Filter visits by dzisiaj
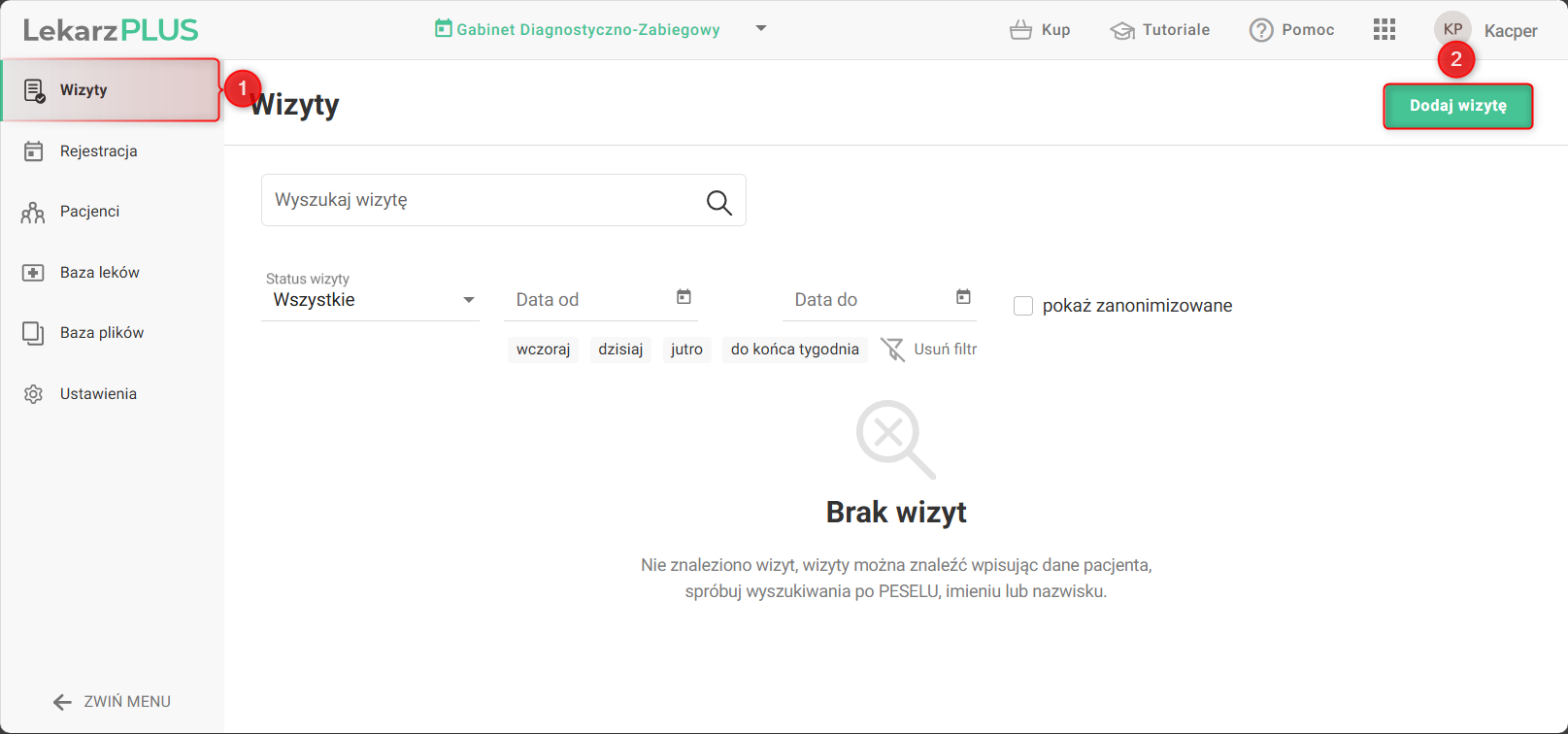Image resolution: width=1568 pixels, height=734 pixels. (620, 350)
